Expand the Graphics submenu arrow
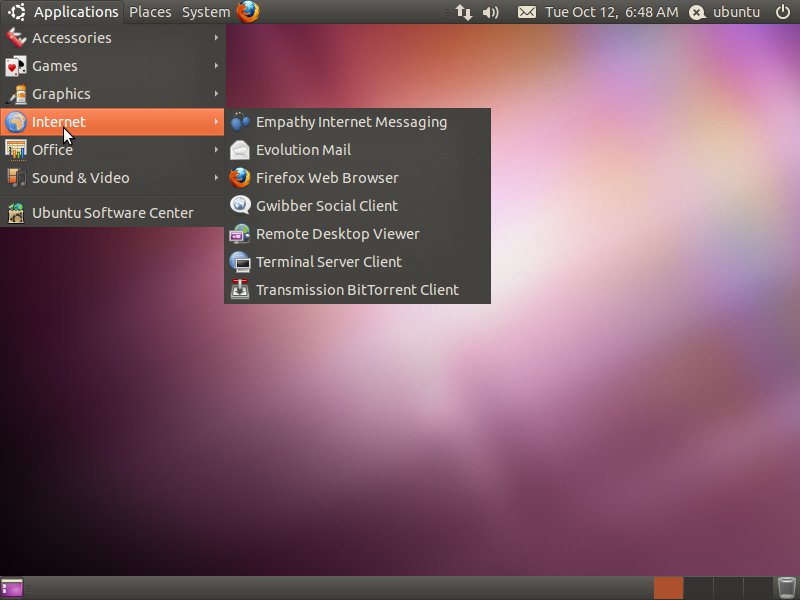 pos(216,94)
